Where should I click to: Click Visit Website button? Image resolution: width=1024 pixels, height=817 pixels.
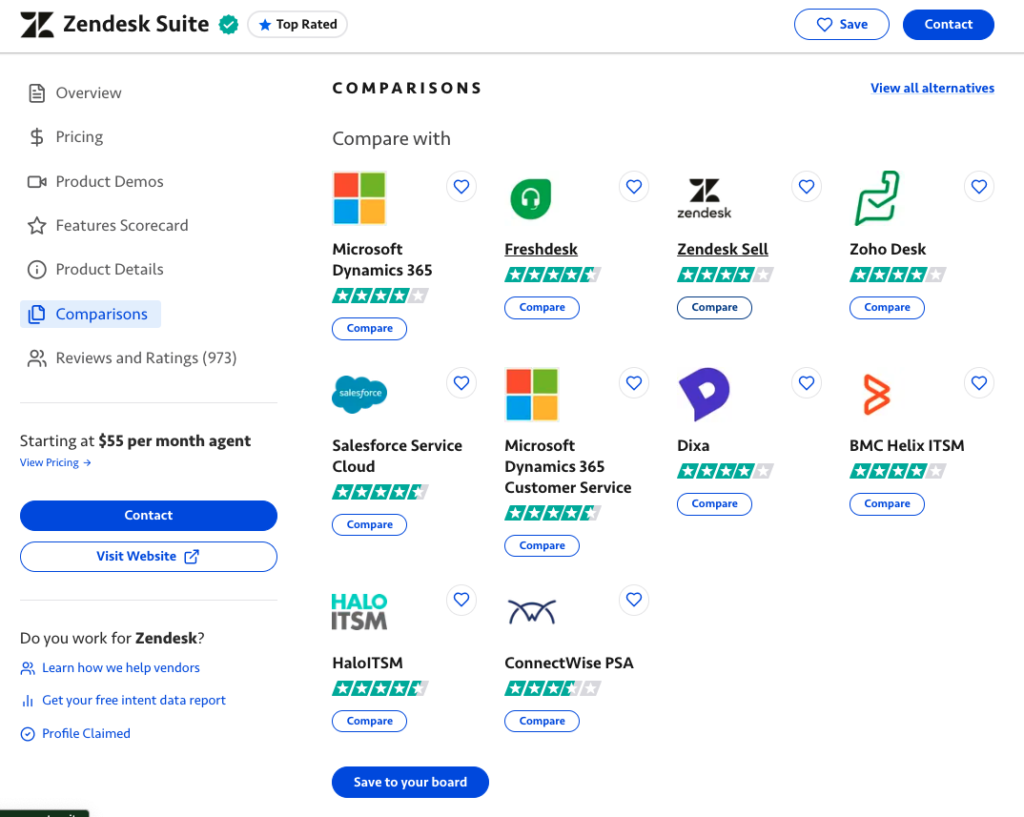[148, 556]
